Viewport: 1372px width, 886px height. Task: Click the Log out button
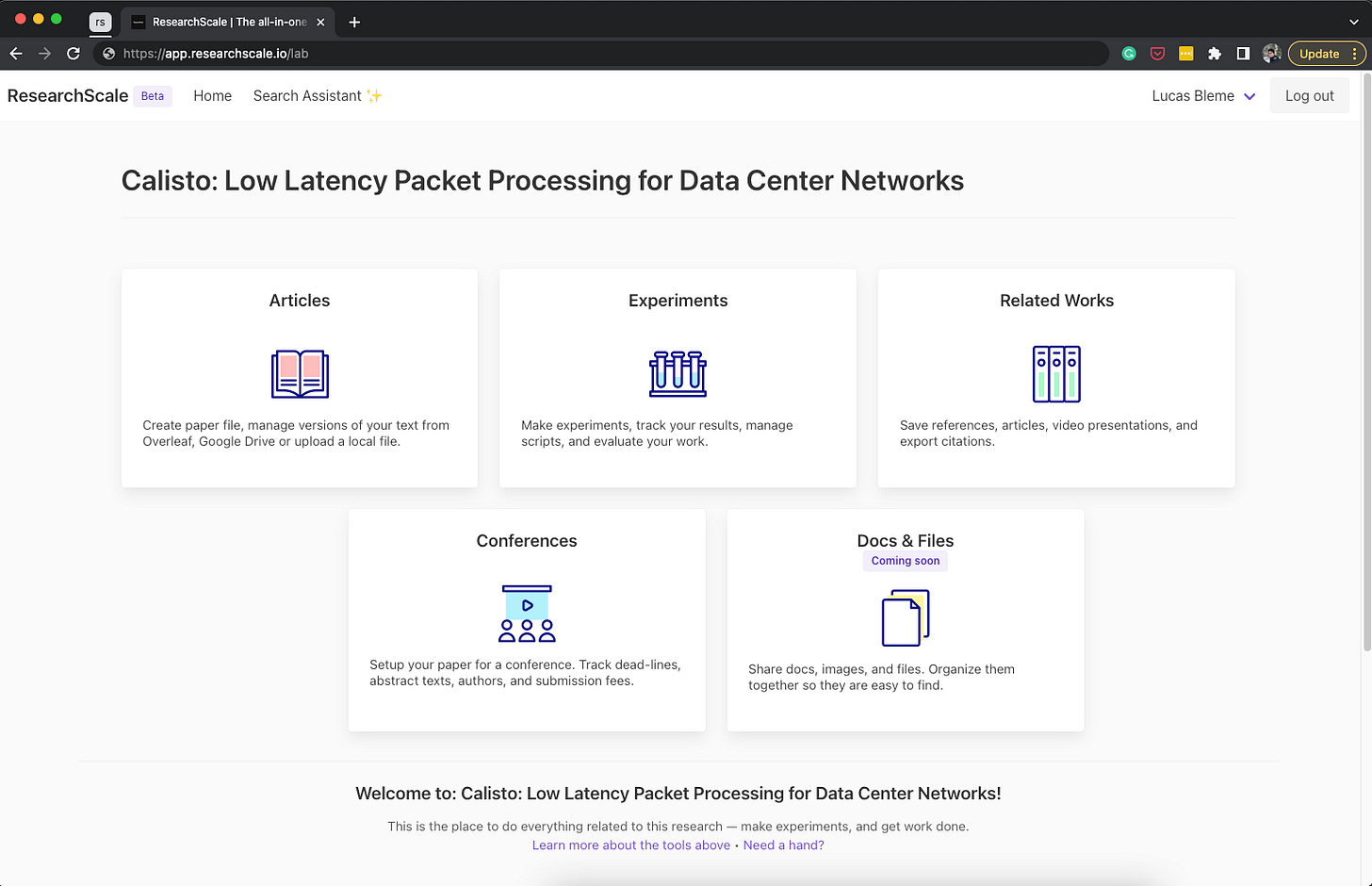(1309, 96)
